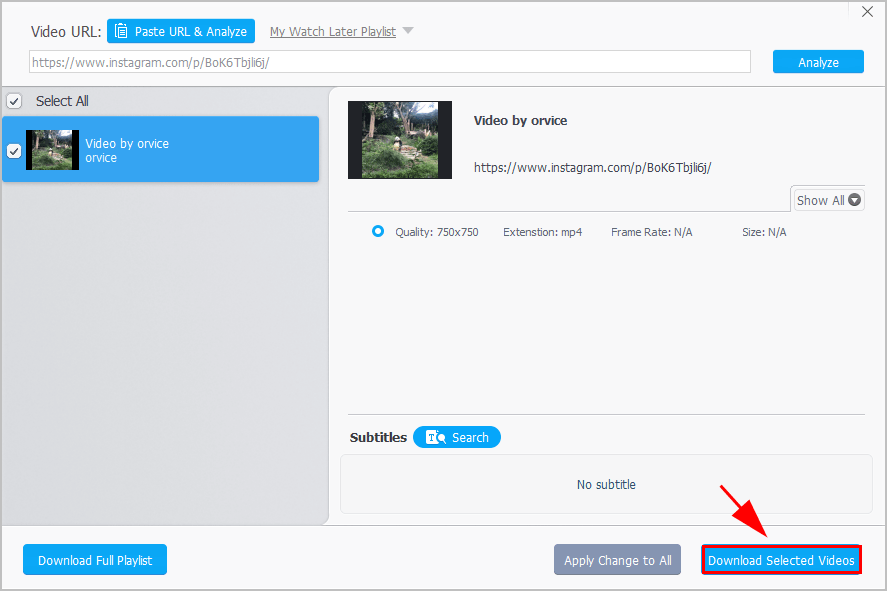This screenshot has width=887, height=591.
Task: Select the search subtitle magnifier icon
Action: point(434,437)
